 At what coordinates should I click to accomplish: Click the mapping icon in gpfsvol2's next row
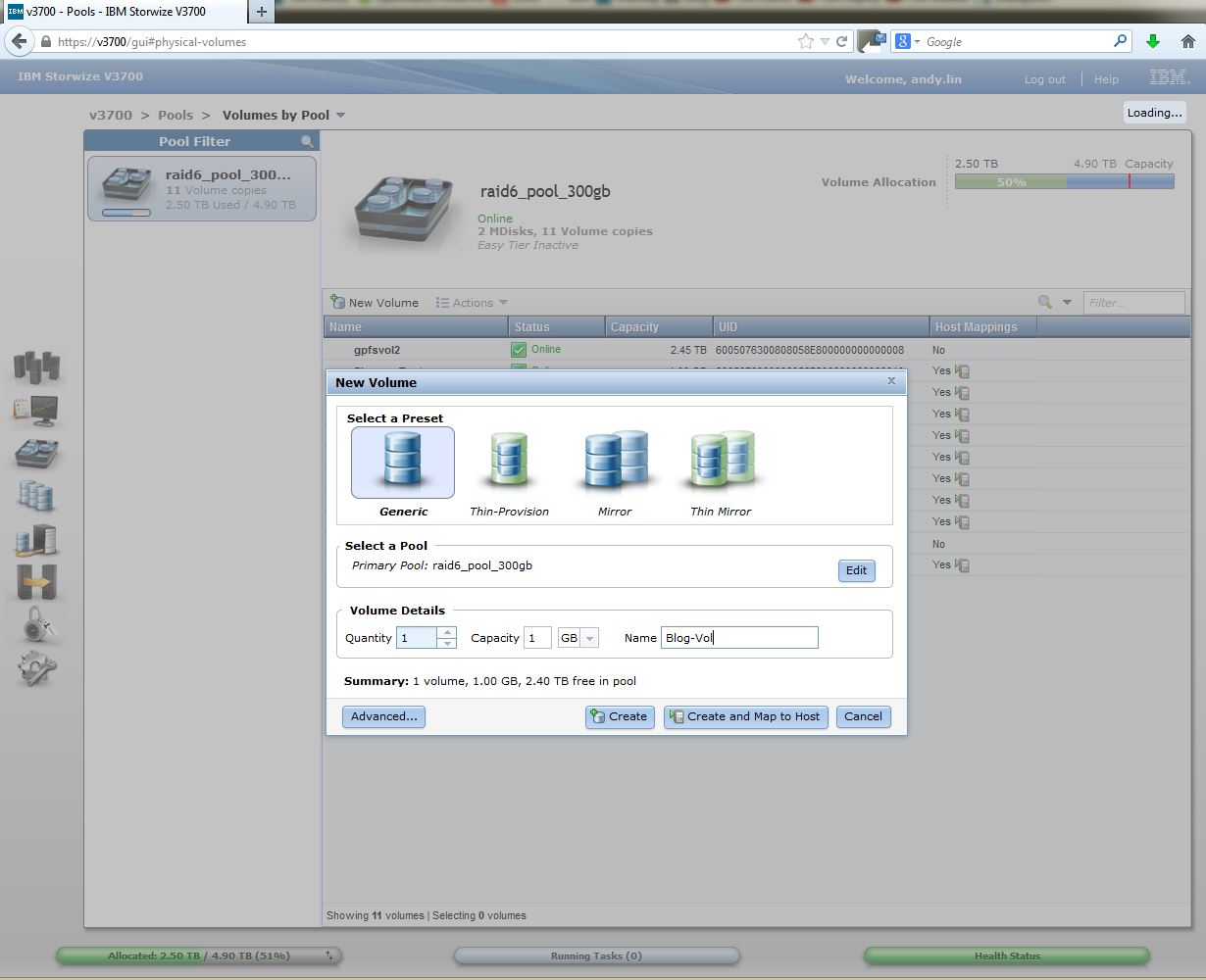point(964,371)
